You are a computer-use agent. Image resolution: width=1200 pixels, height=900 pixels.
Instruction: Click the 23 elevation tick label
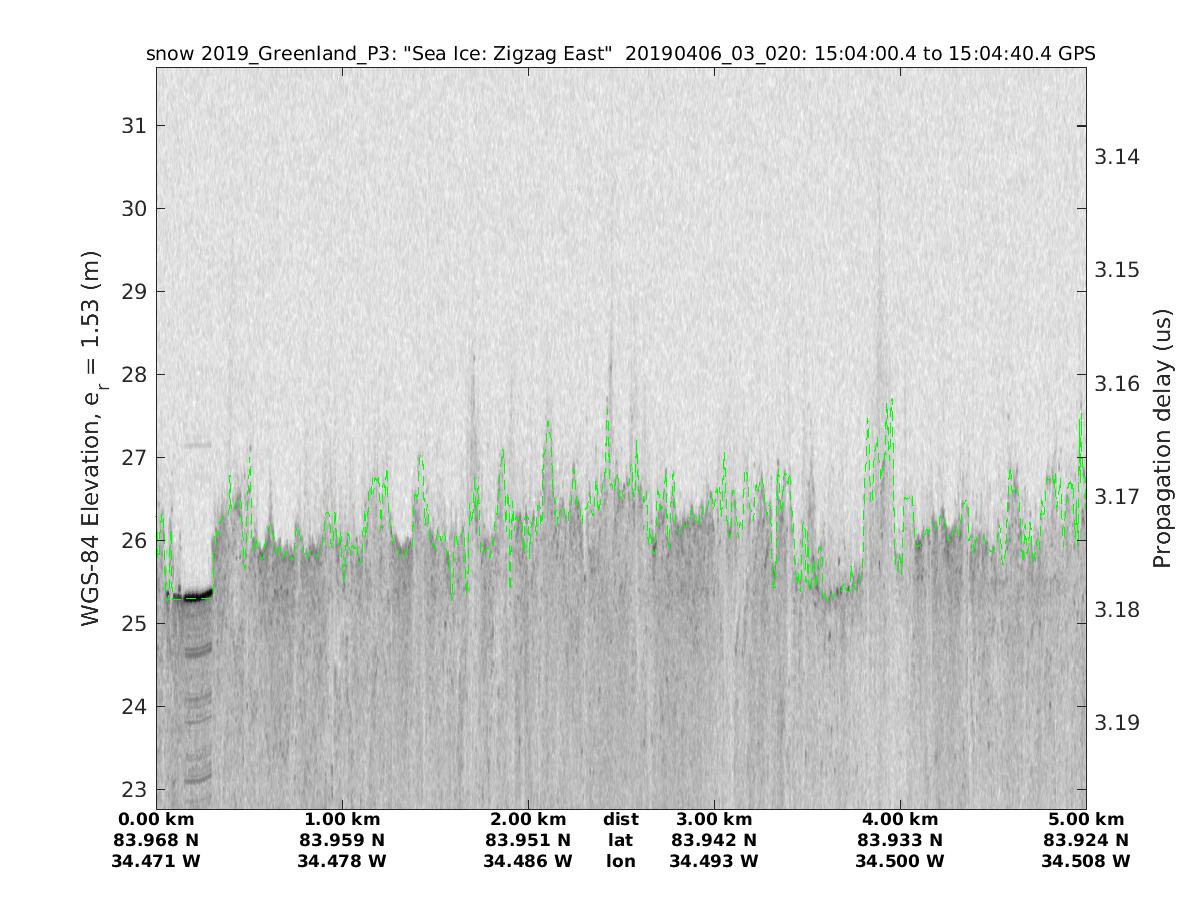(x=136, y=790)
